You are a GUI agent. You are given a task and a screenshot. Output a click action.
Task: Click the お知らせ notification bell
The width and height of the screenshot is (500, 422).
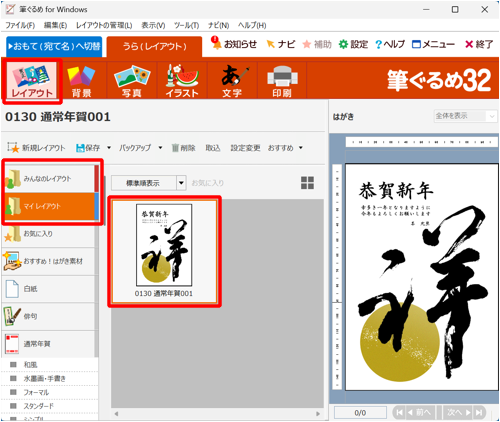click(234, 44)
